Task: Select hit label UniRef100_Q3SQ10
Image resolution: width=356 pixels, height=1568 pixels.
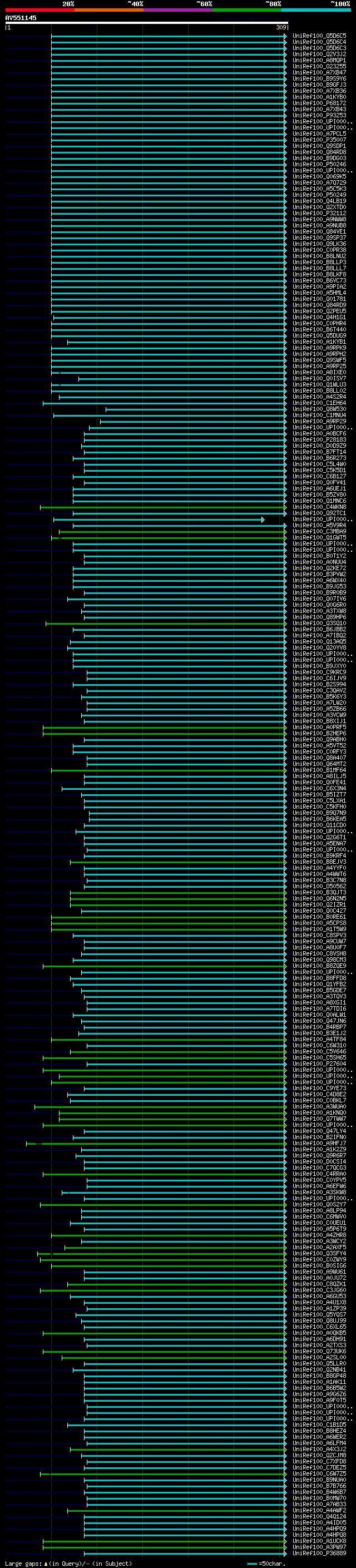Action: (319, 624)
